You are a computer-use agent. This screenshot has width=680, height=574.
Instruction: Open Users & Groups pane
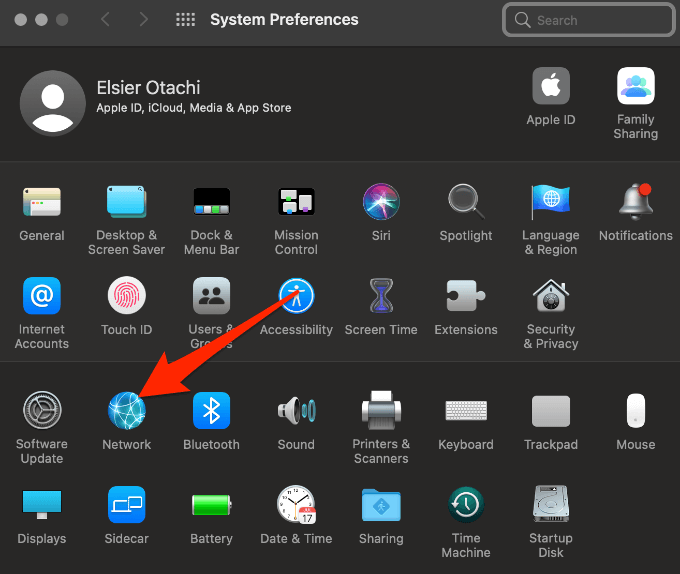(x=211, y=296)
